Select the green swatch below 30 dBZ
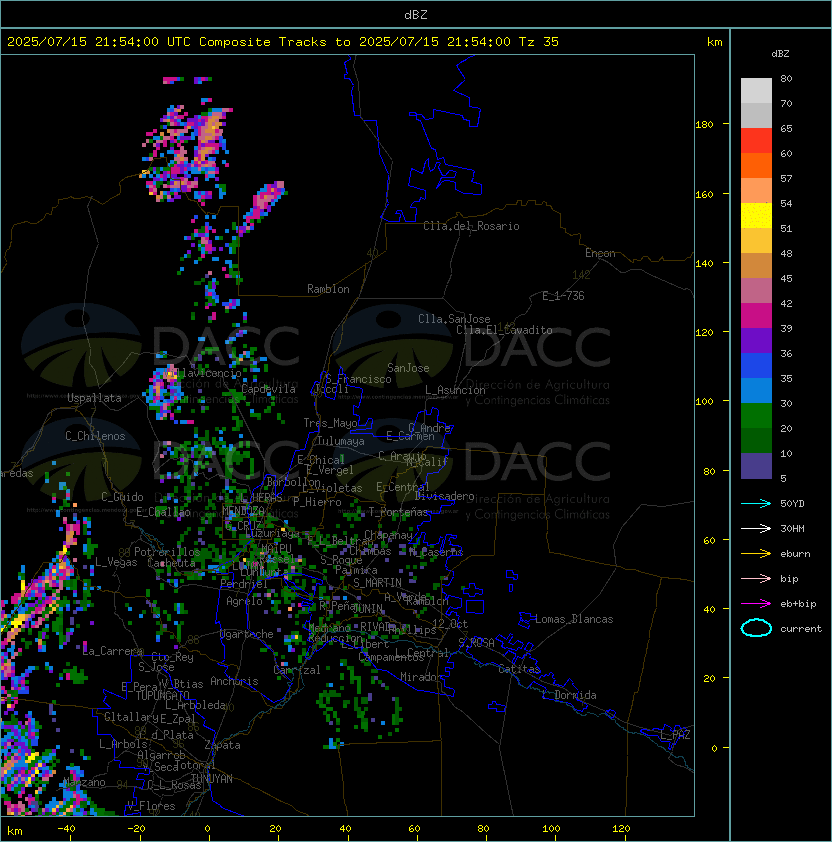The image size is (832, 842). [756, 415]
